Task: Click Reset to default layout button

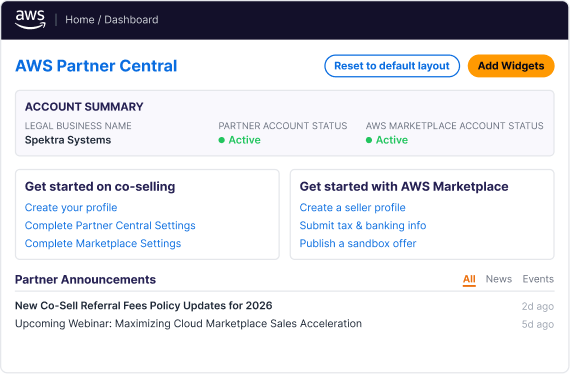Action: tap(392, 66)
